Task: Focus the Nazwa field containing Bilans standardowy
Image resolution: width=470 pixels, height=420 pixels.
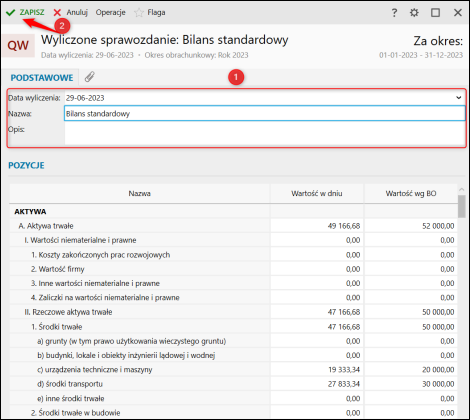Action: [265, 114]
